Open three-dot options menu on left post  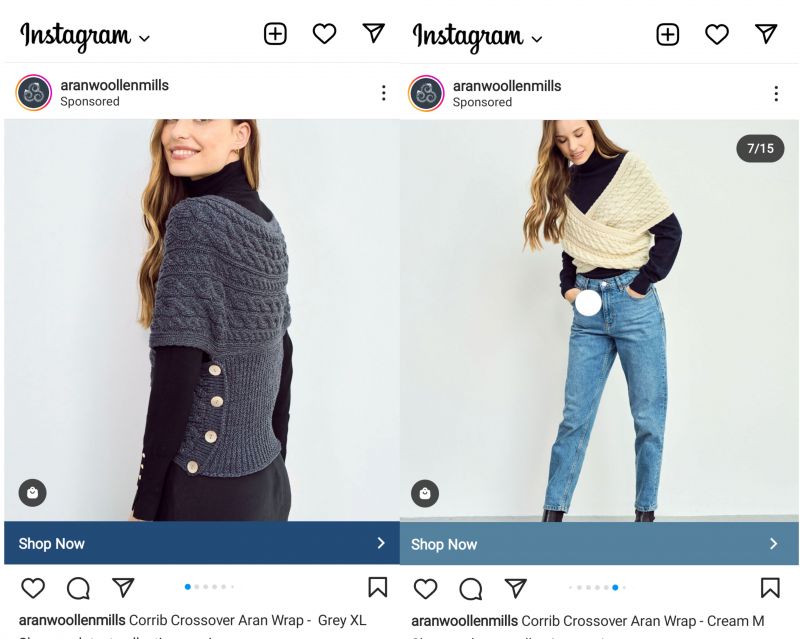384,93
